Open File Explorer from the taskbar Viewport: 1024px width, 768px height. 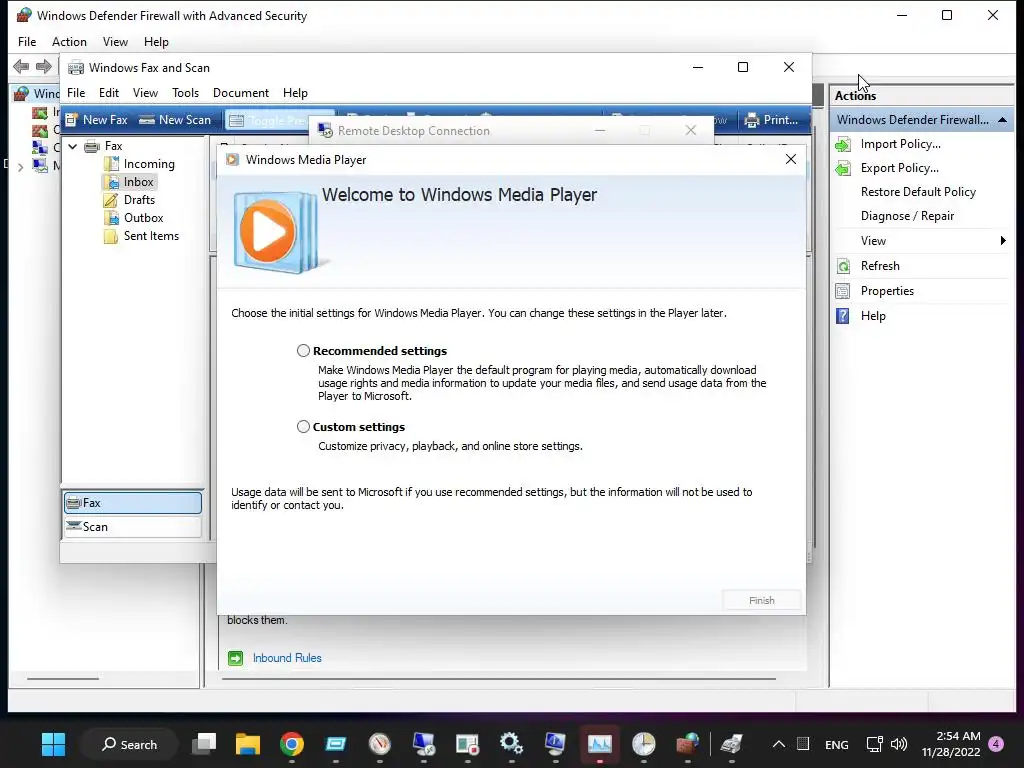248,743
